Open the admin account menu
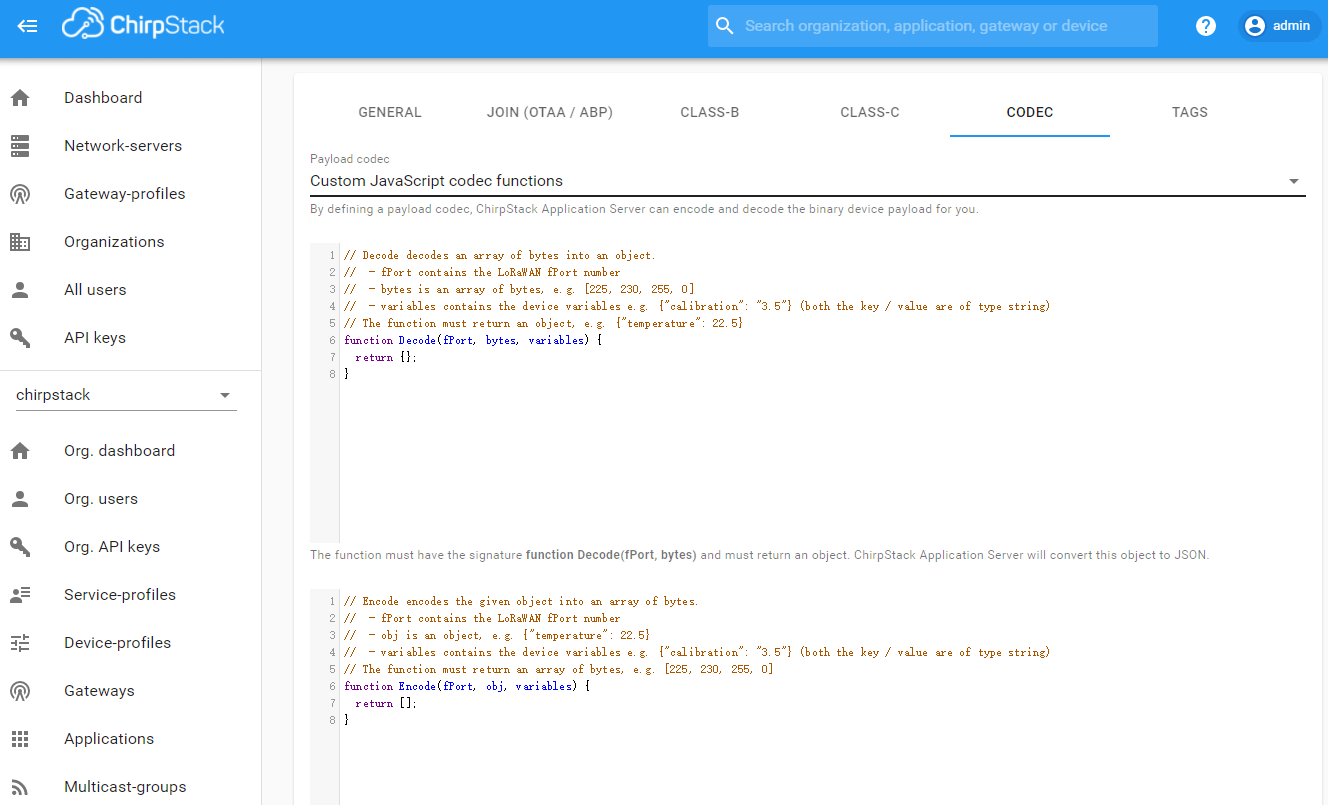Image resolution: width=1328 pixels, height=805 pixels. pos(1280,26)
